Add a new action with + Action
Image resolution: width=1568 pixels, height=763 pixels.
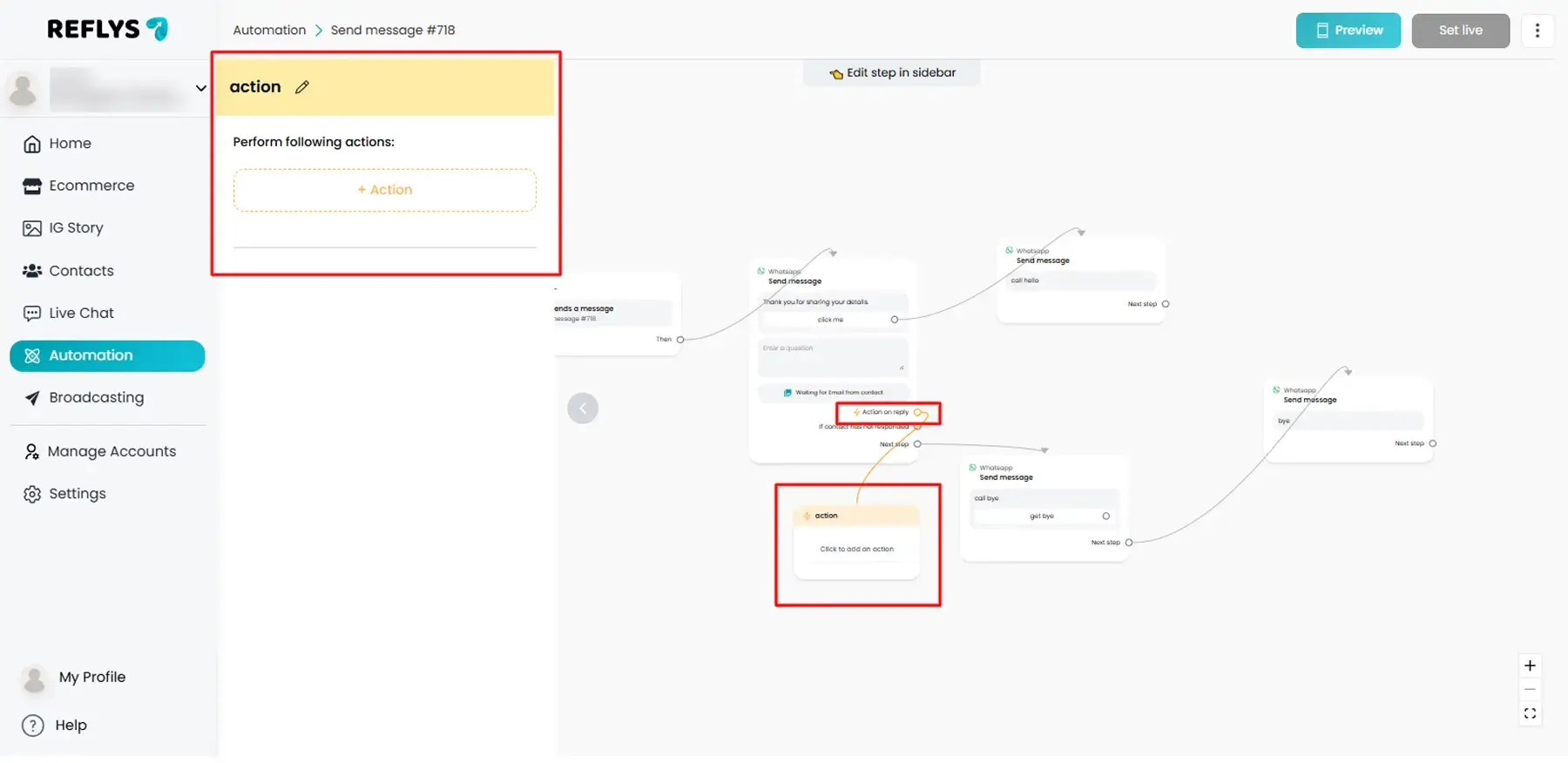pyautogui.click(x=384, y=190)
